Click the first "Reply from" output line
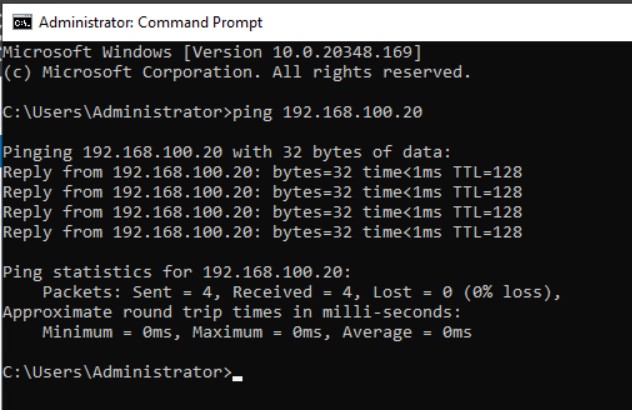 click(x=262, y=172)
